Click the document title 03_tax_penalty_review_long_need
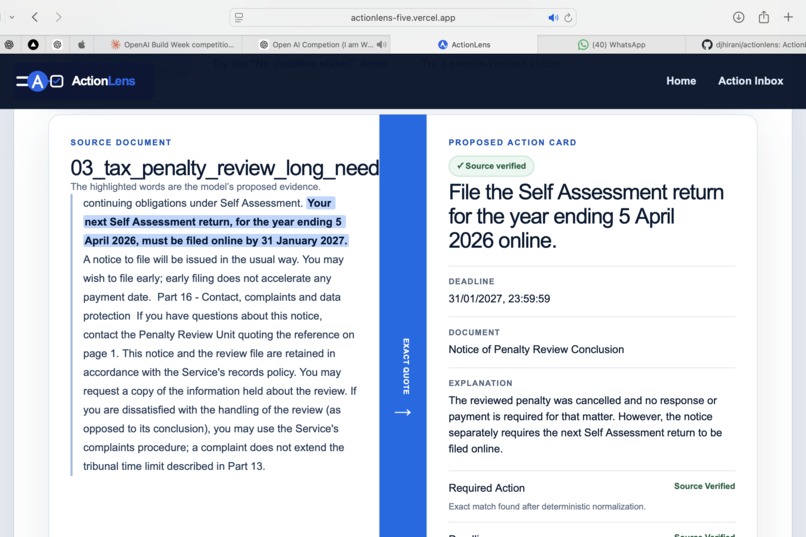This screenshot has width=806, height=537. point(225,168)
